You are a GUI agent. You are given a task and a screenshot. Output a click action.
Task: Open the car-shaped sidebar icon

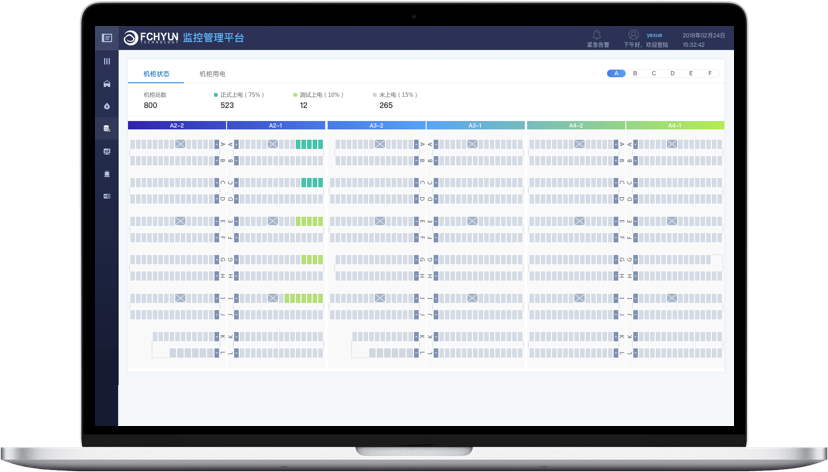click(x=107, y=84)
